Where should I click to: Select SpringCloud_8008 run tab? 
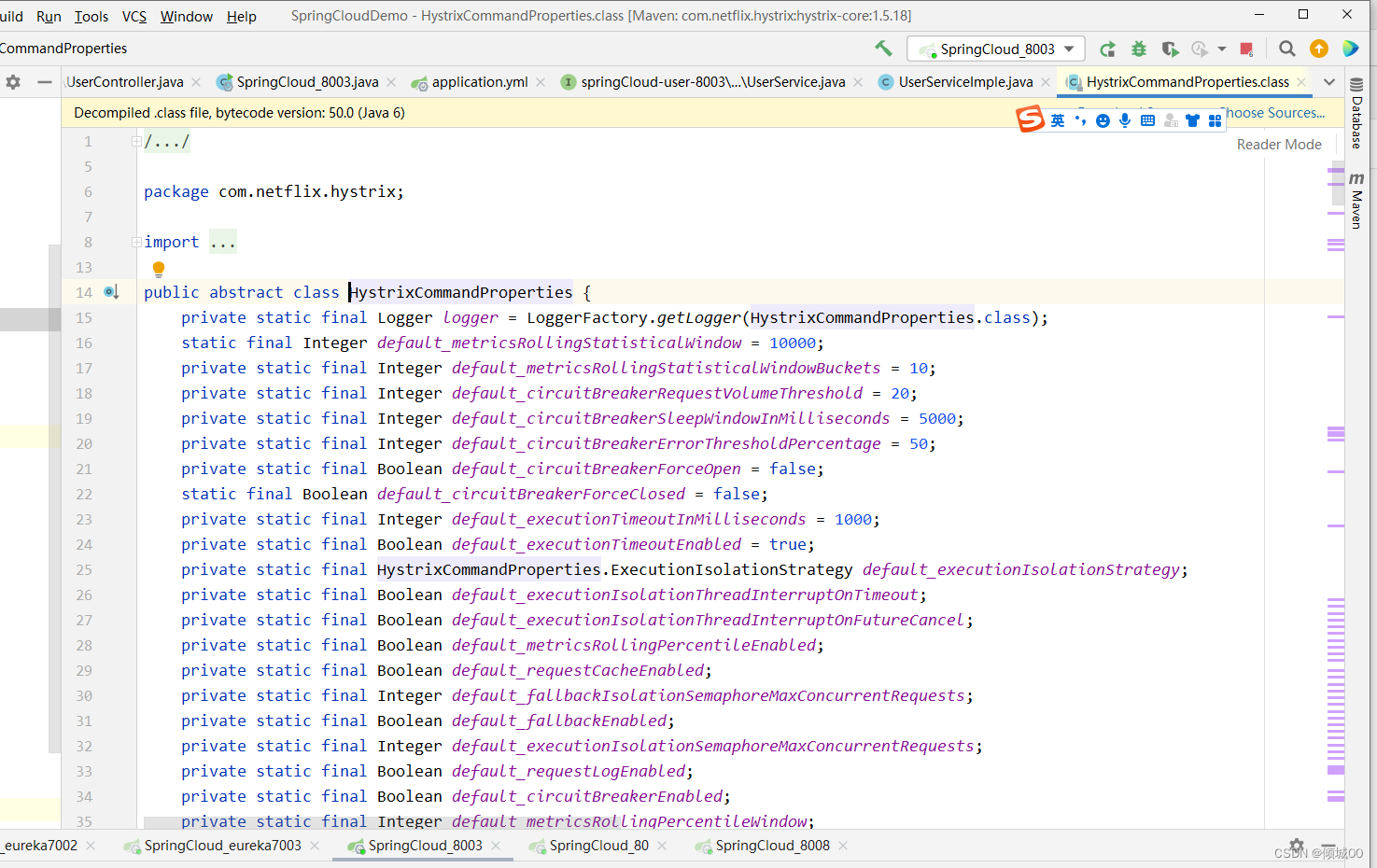772,846
